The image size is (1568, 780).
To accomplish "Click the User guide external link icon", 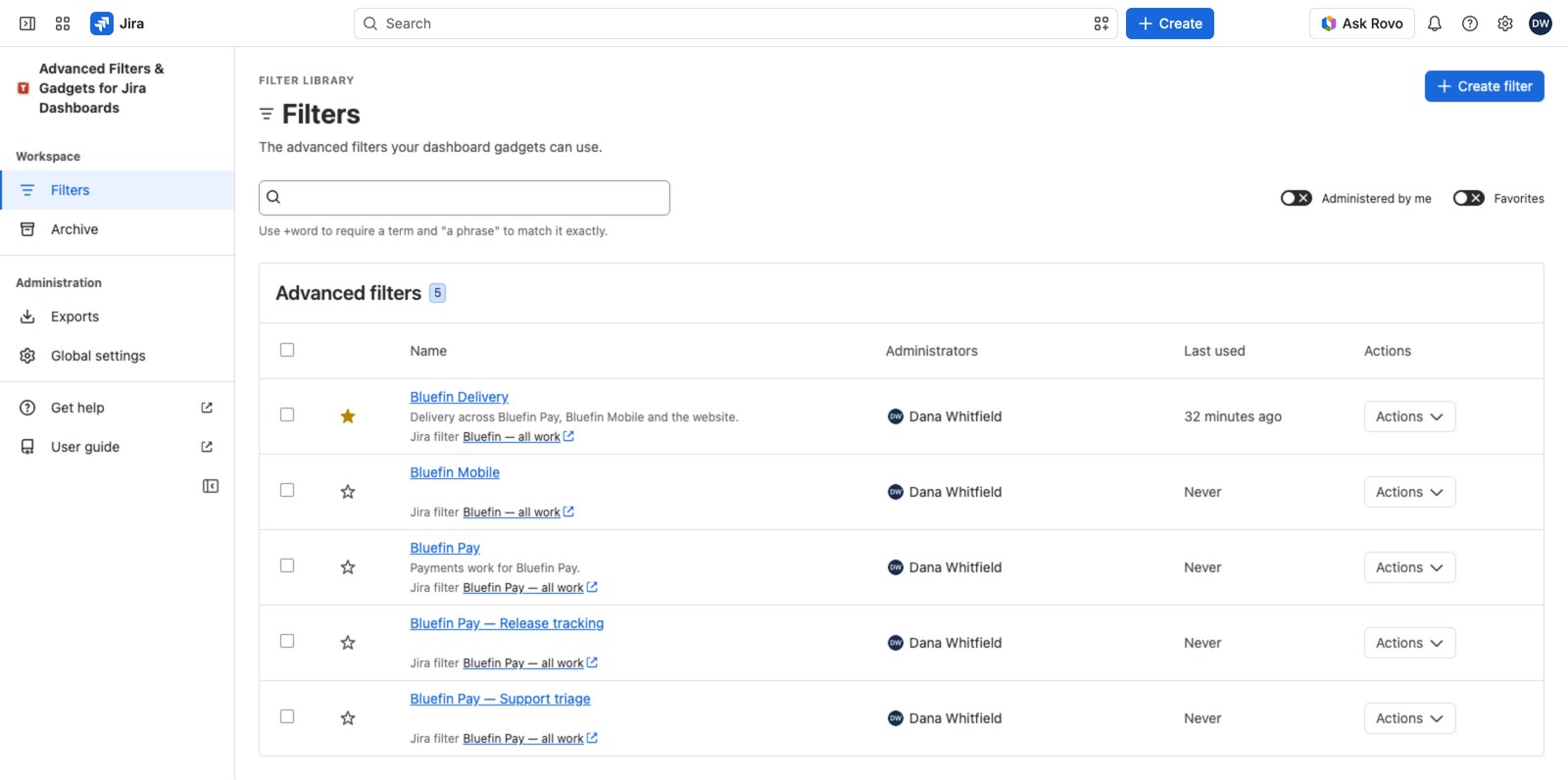I will point(207,447).
